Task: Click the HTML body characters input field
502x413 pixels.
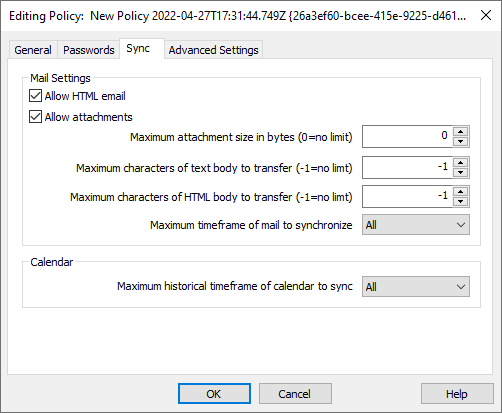Action: [407, 196]
